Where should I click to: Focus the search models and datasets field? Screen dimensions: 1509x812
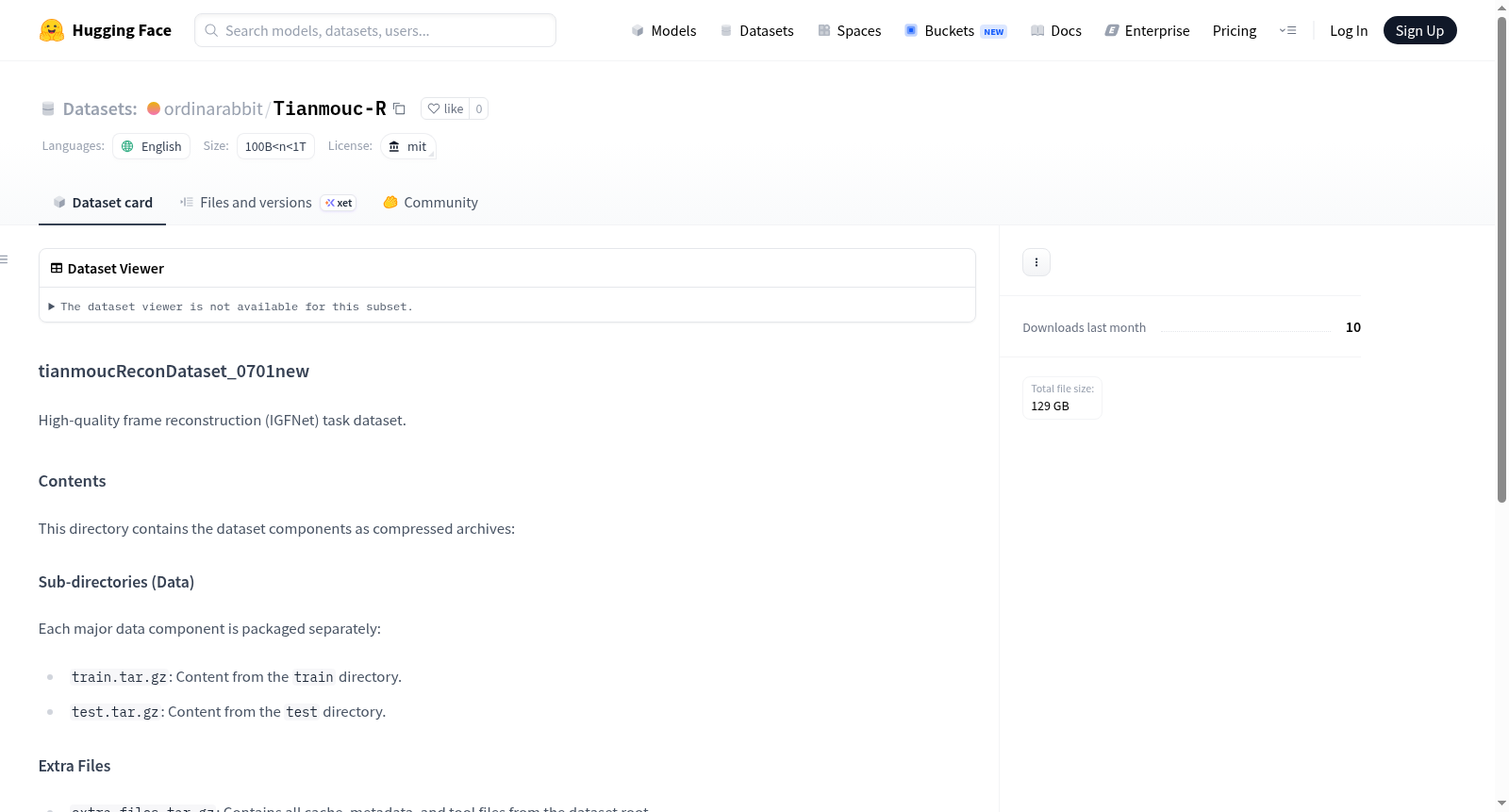coord(375,30)
